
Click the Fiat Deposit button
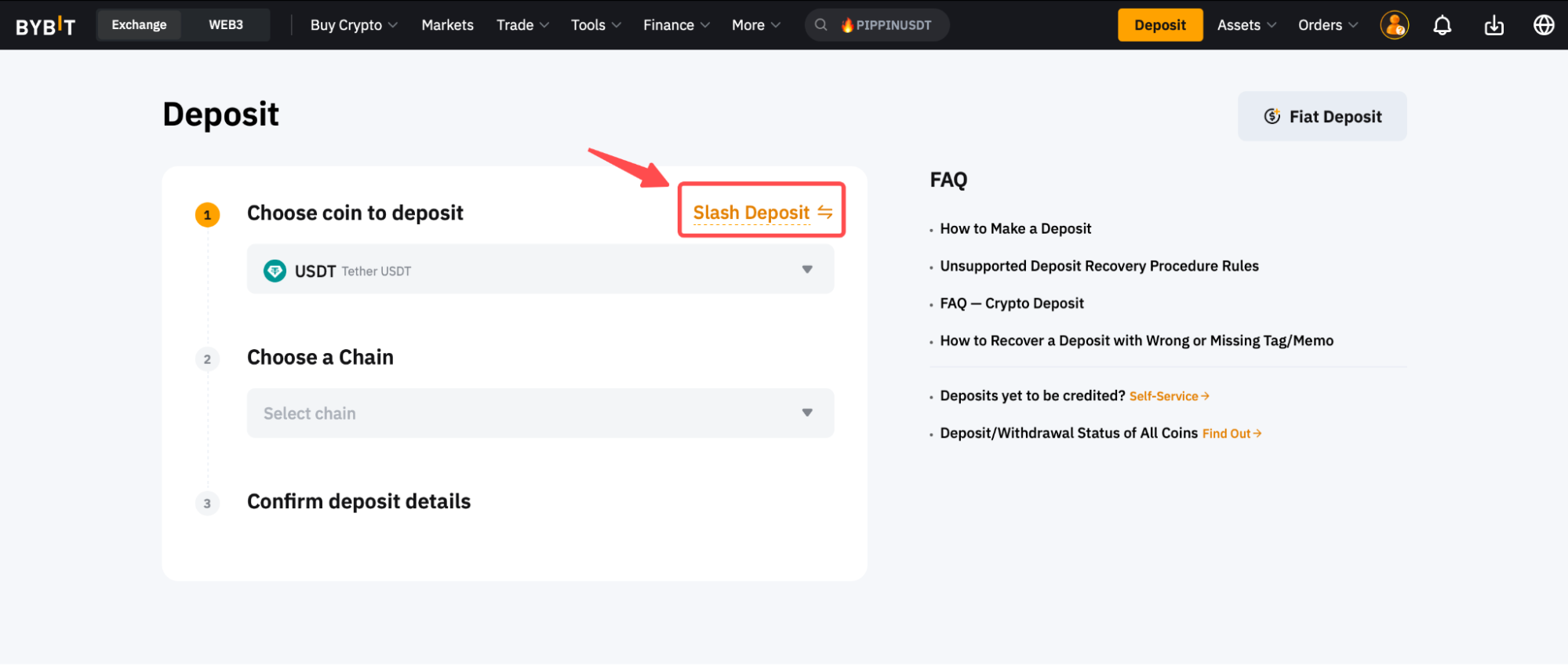coord(1322,117)
